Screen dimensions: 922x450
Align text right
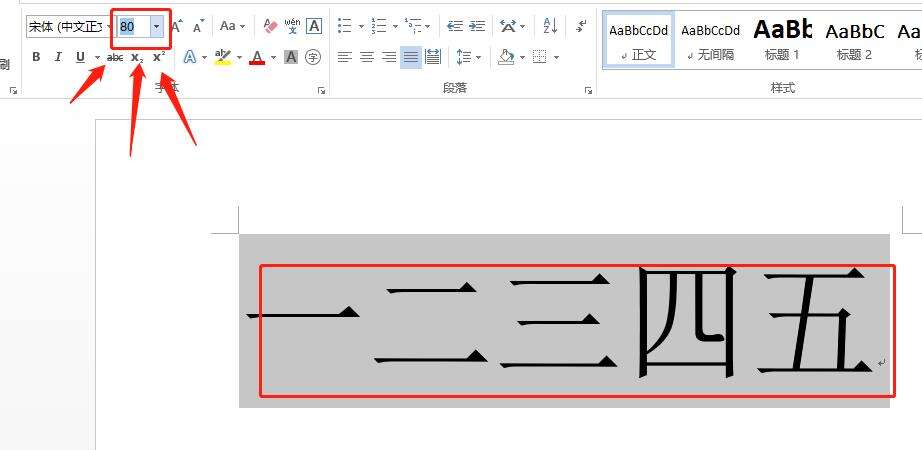coord(389,57)
